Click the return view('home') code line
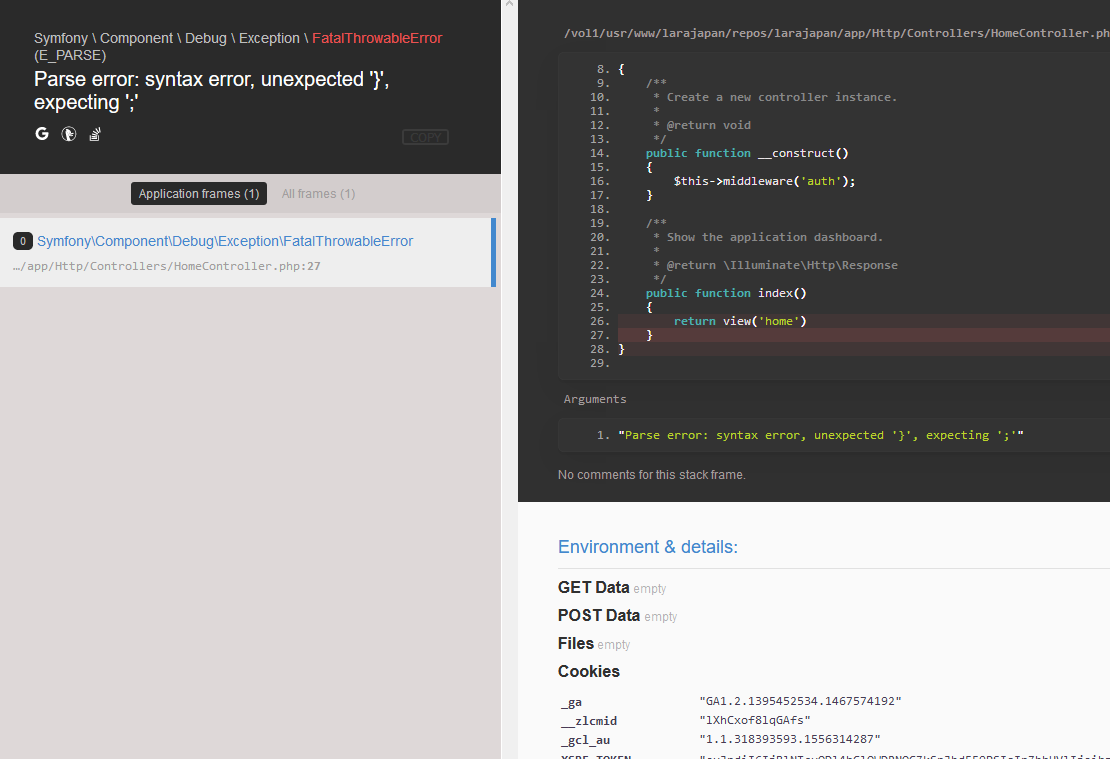1110x759 pixels. 739,321
